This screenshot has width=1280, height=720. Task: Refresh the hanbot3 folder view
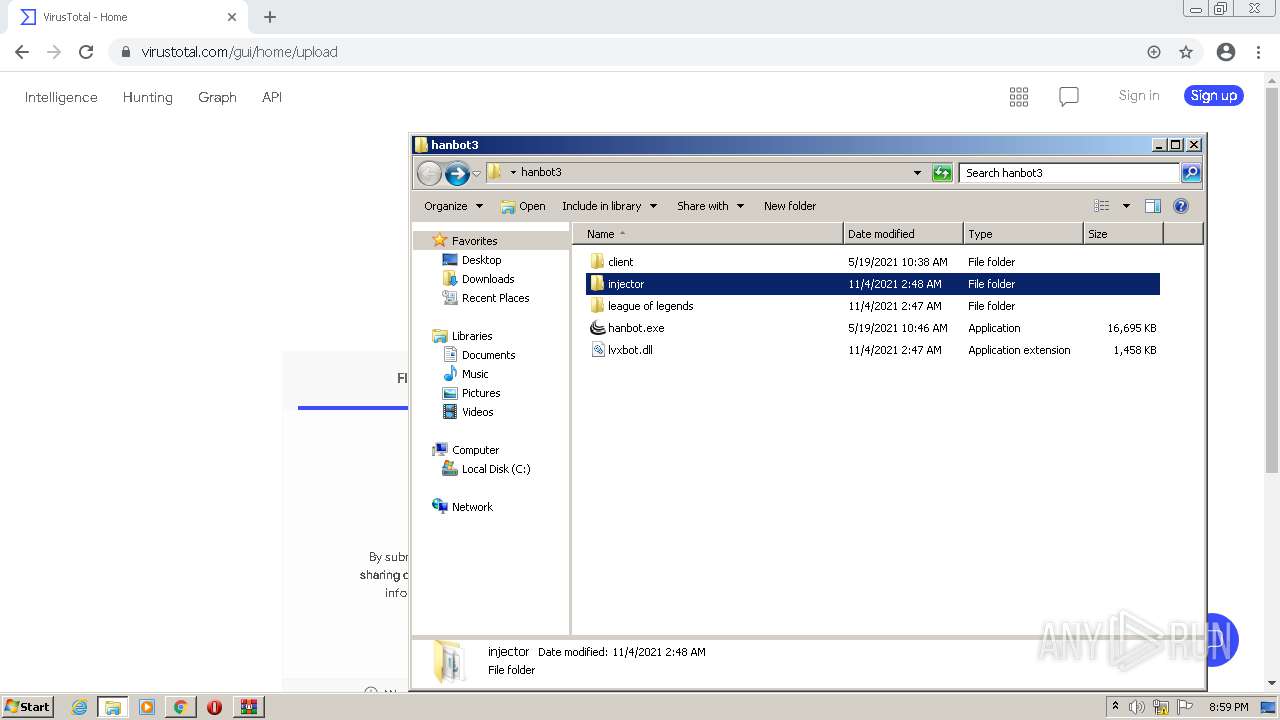point(942,173)
